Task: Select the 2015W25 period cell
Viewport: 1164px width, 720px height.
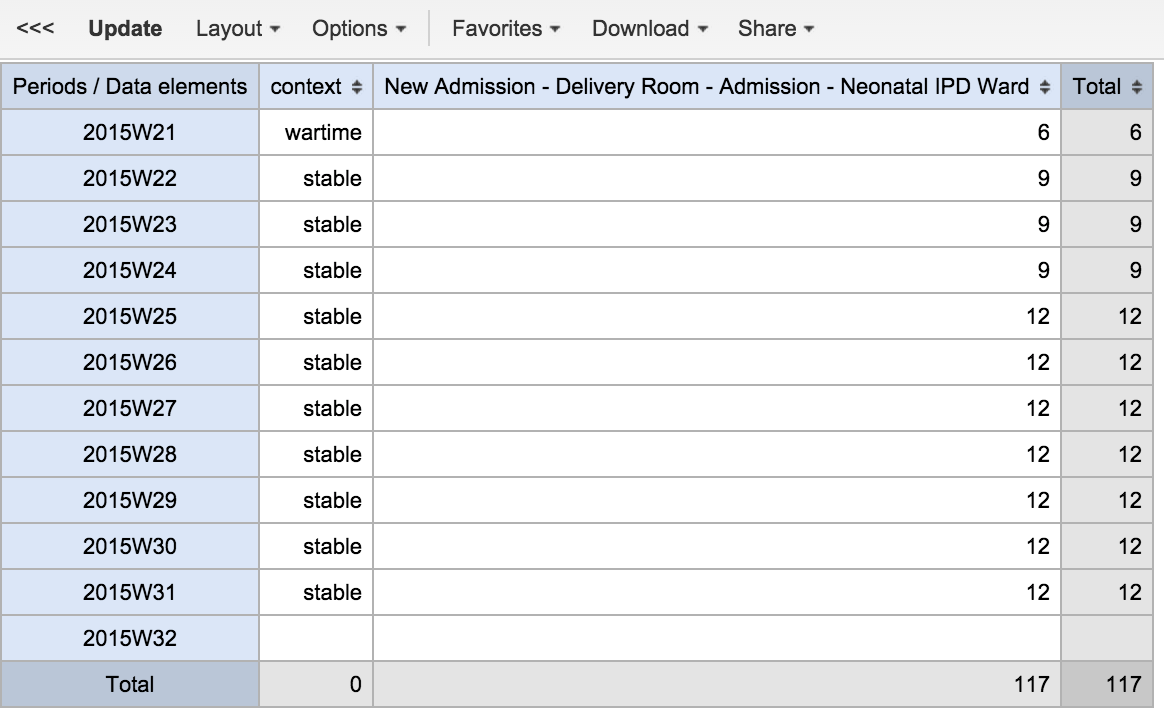Action: coord(130,316)
